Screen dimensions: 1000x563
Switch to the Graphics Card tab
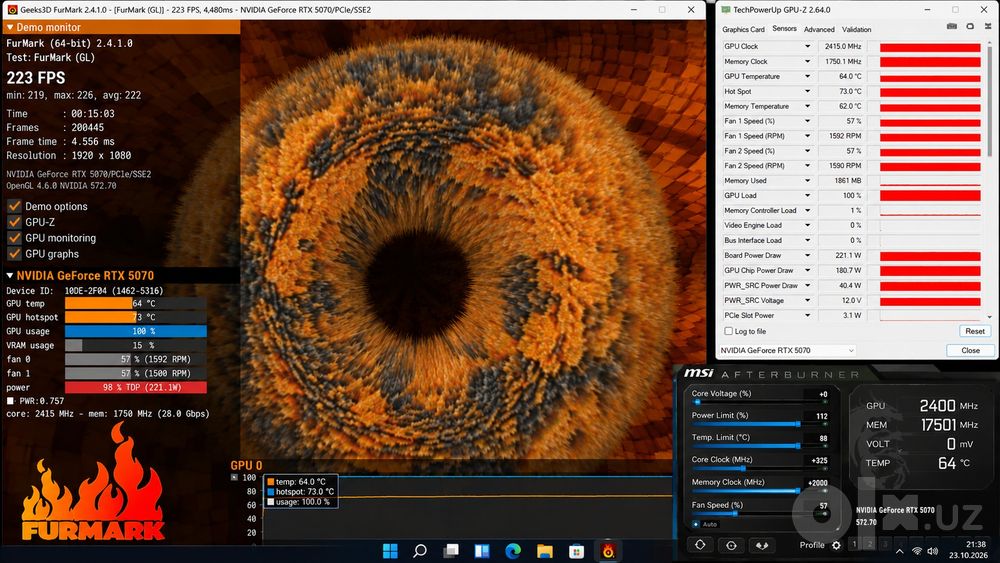[743, 29]
